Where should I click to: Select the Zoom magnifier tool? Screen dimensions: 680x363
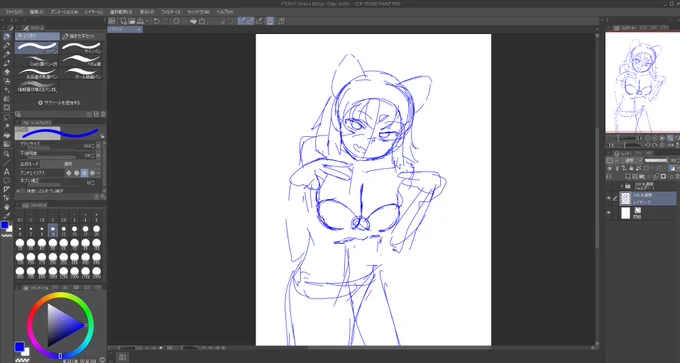(x=7, y=154)
